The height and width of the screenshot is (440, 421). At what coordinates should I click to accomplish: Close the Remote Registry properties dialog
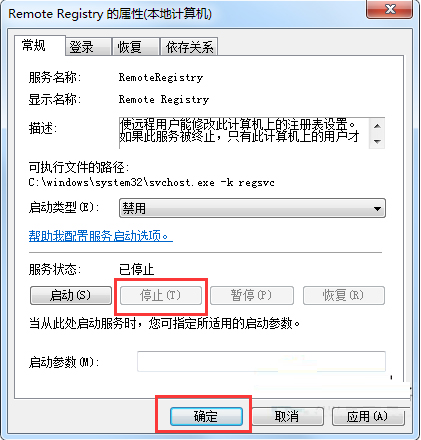click(x=389, y=9)
